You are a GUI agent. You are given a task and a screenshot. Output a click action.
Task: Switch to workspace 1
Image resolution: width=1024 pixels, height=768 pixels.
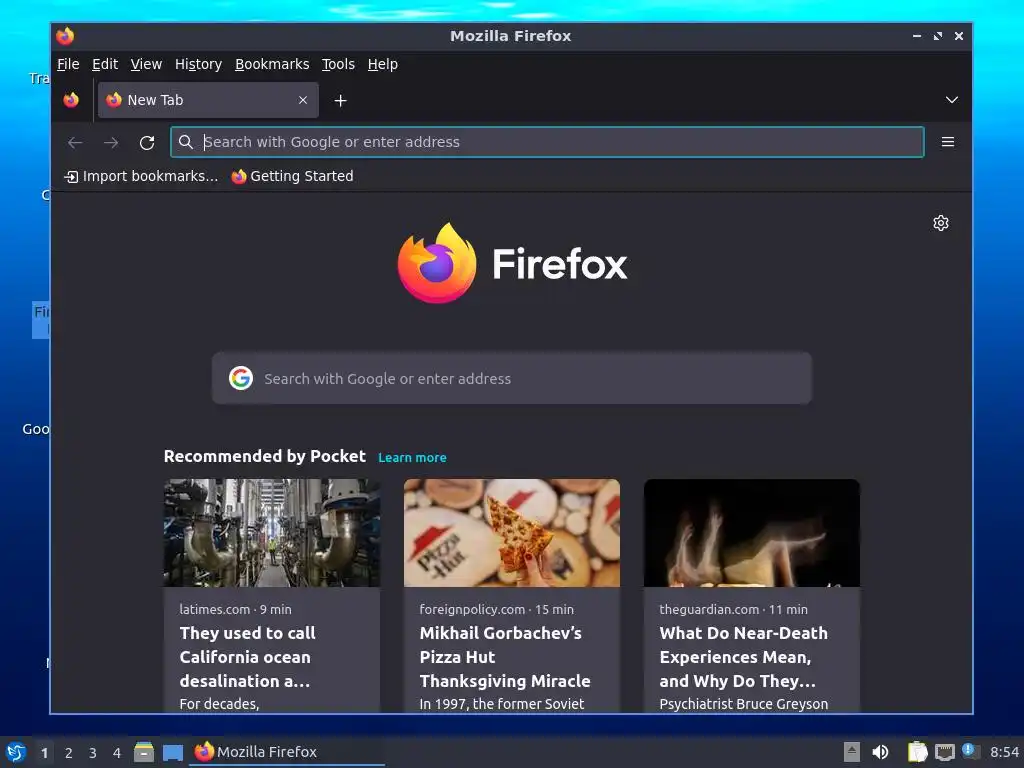(x=44, y=753)
